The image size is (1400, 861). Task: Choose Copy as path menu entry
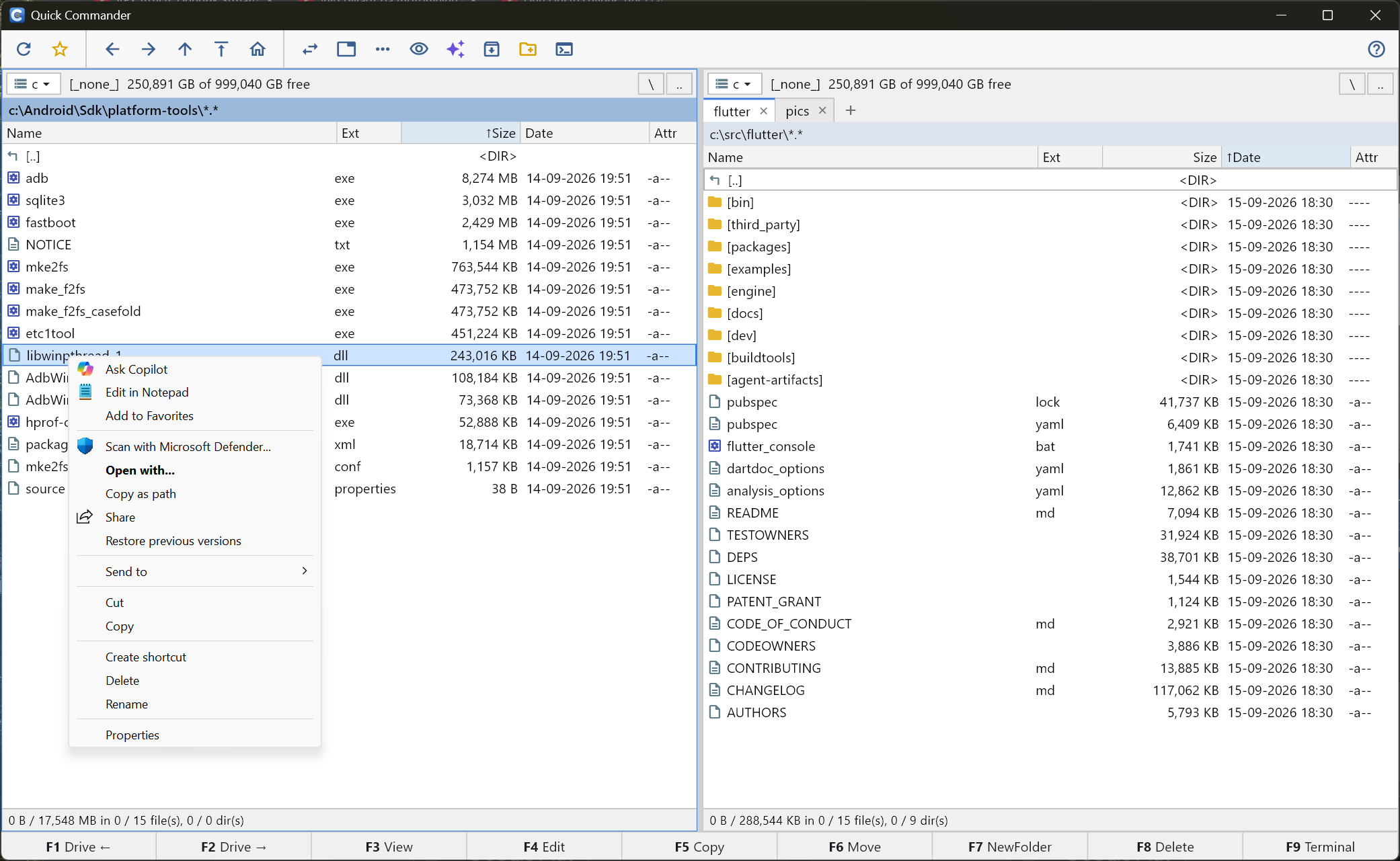(x=195, y=493)
